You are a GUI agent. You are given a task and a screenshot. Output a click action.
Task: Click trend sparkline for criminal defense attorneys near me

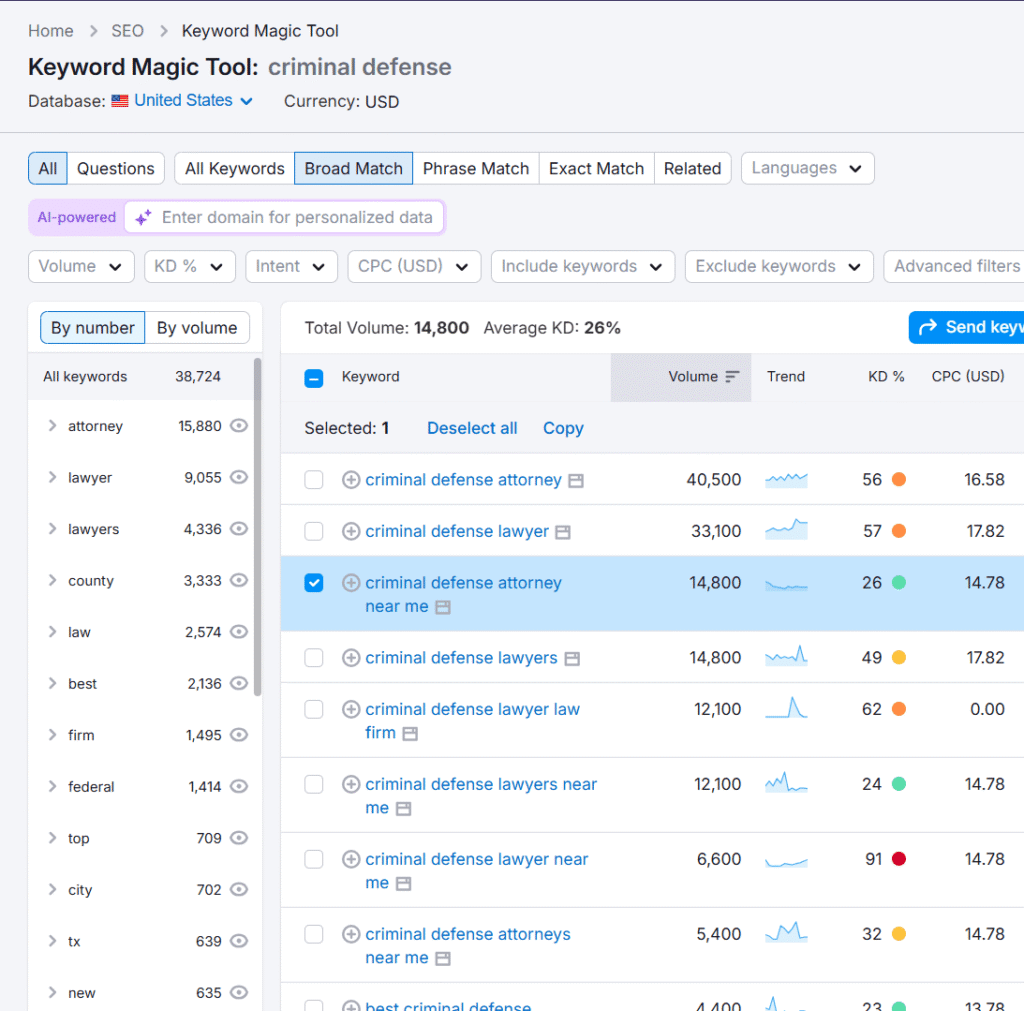coord(786,932)
